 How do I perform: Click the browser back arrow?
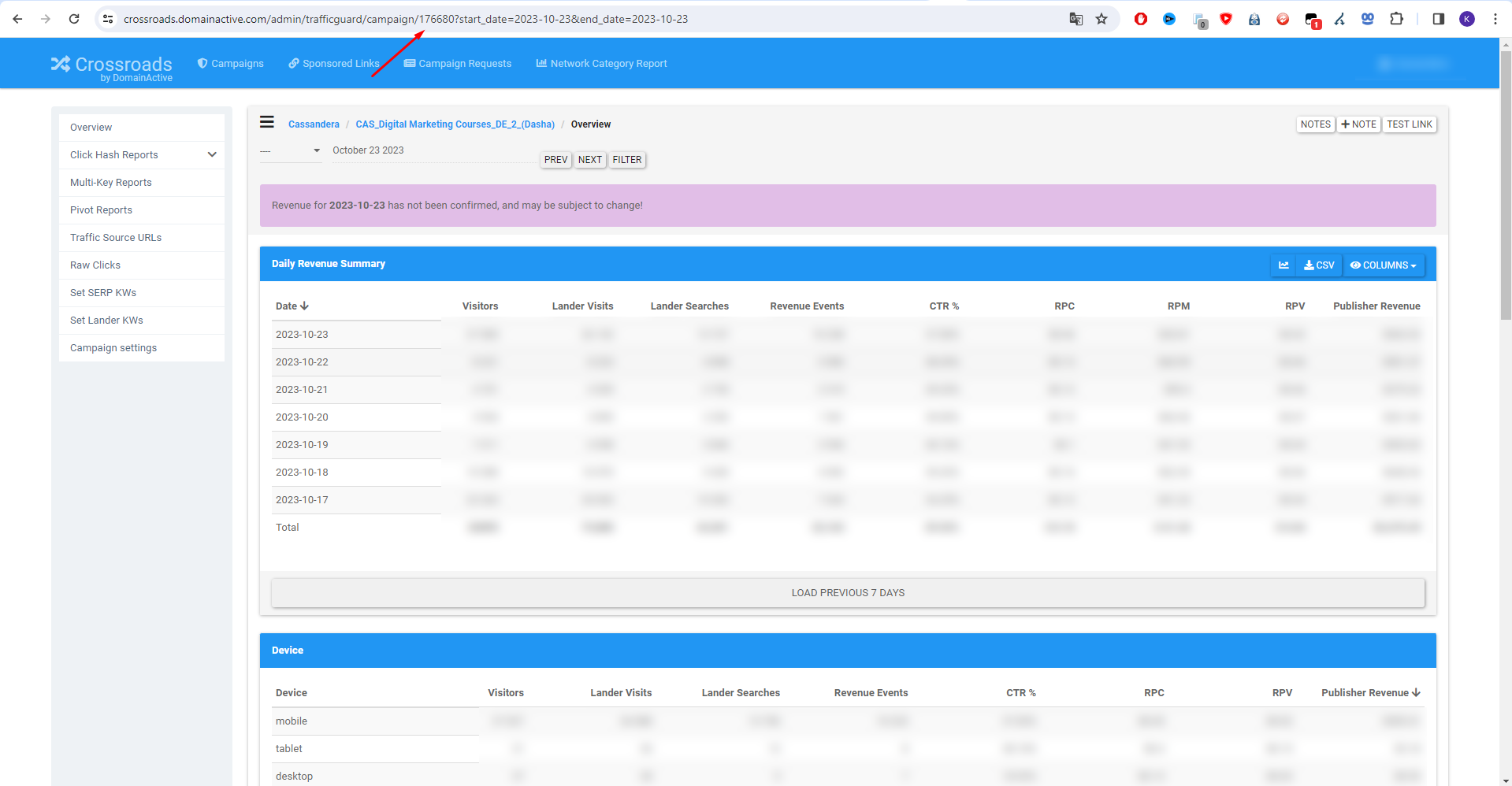point(17,19)
